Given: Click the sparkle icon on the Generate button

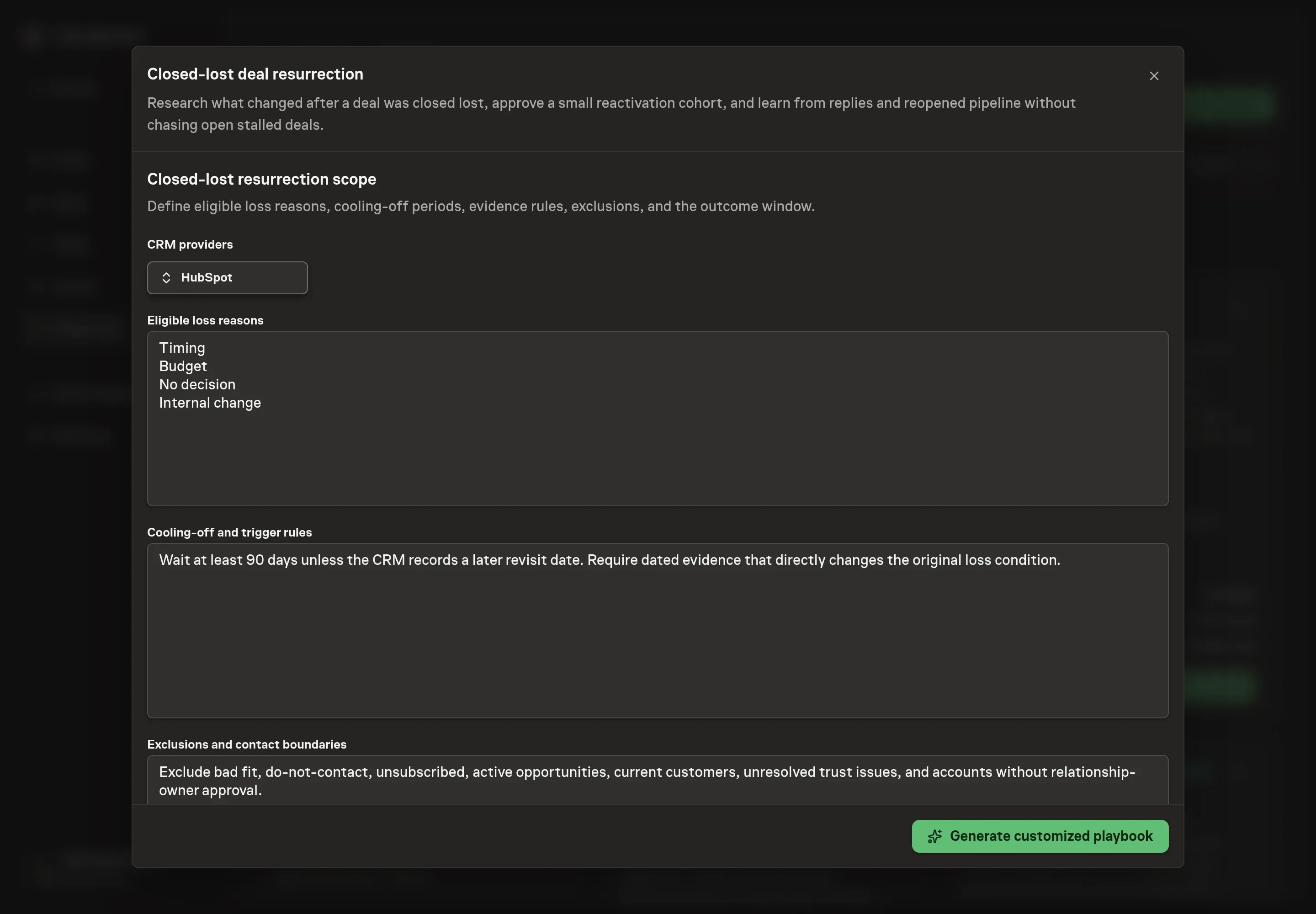Looking at the screenshot, I should tap(934, 836).
